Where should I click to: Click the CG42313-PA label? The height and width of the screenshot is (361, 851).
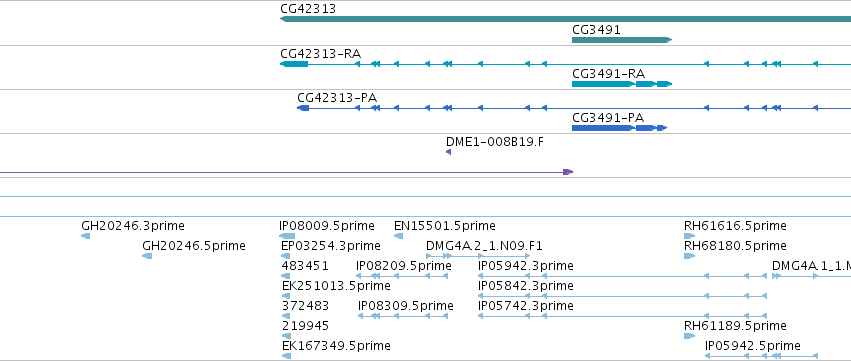(337, 98)
